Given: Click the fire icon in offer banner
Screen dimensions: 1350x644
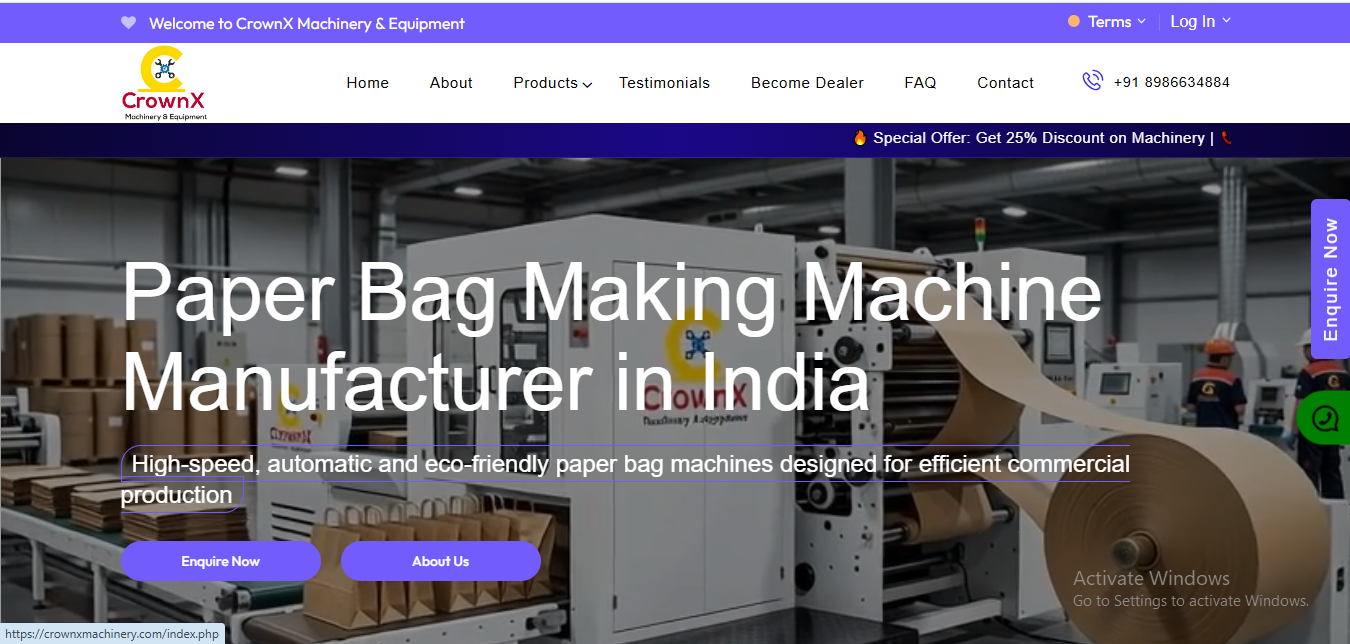Looking at the screenshot, I should point(860,138).
